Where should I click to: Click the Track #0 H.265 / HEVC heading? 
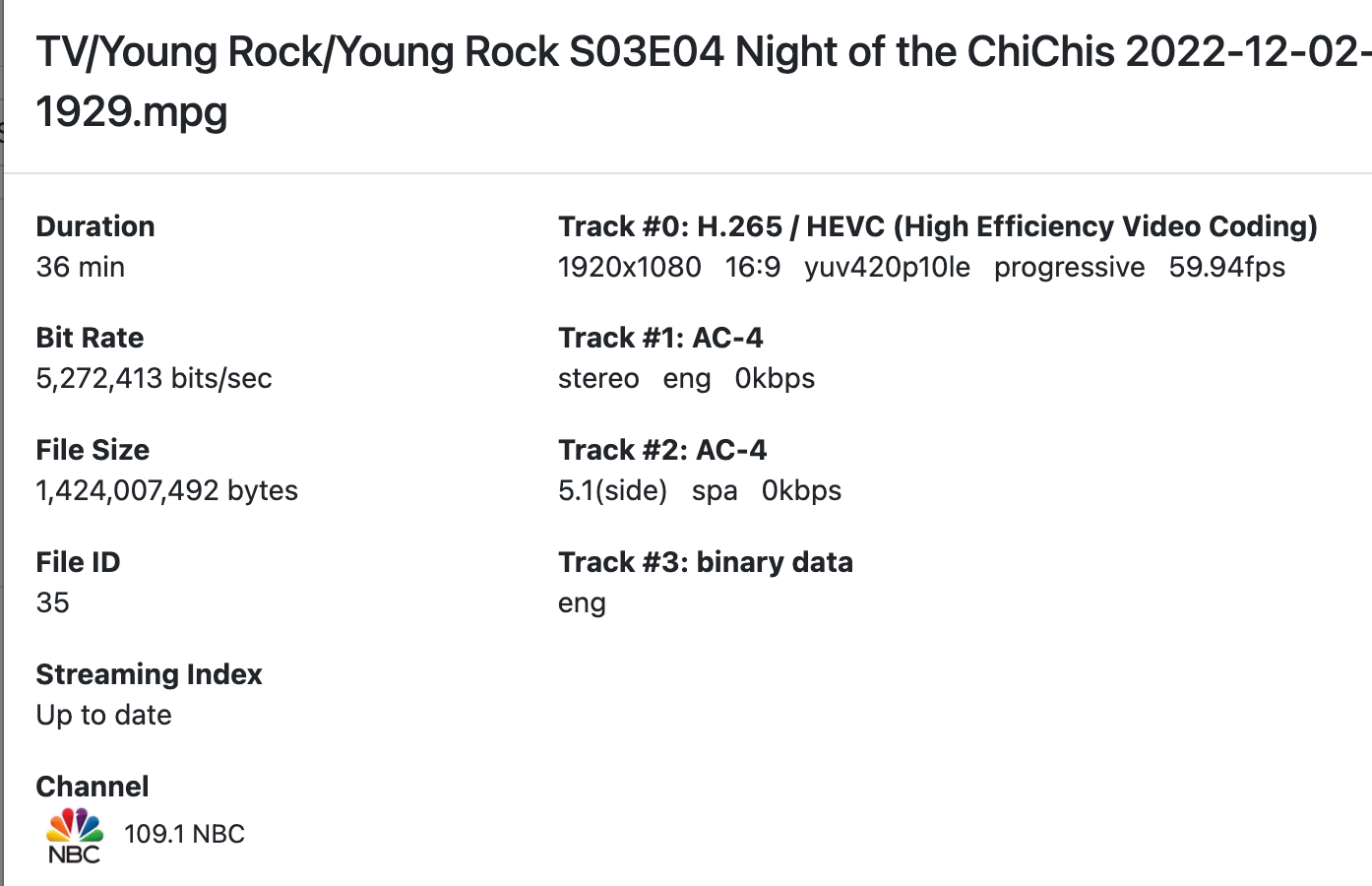(x=937, y=226)
